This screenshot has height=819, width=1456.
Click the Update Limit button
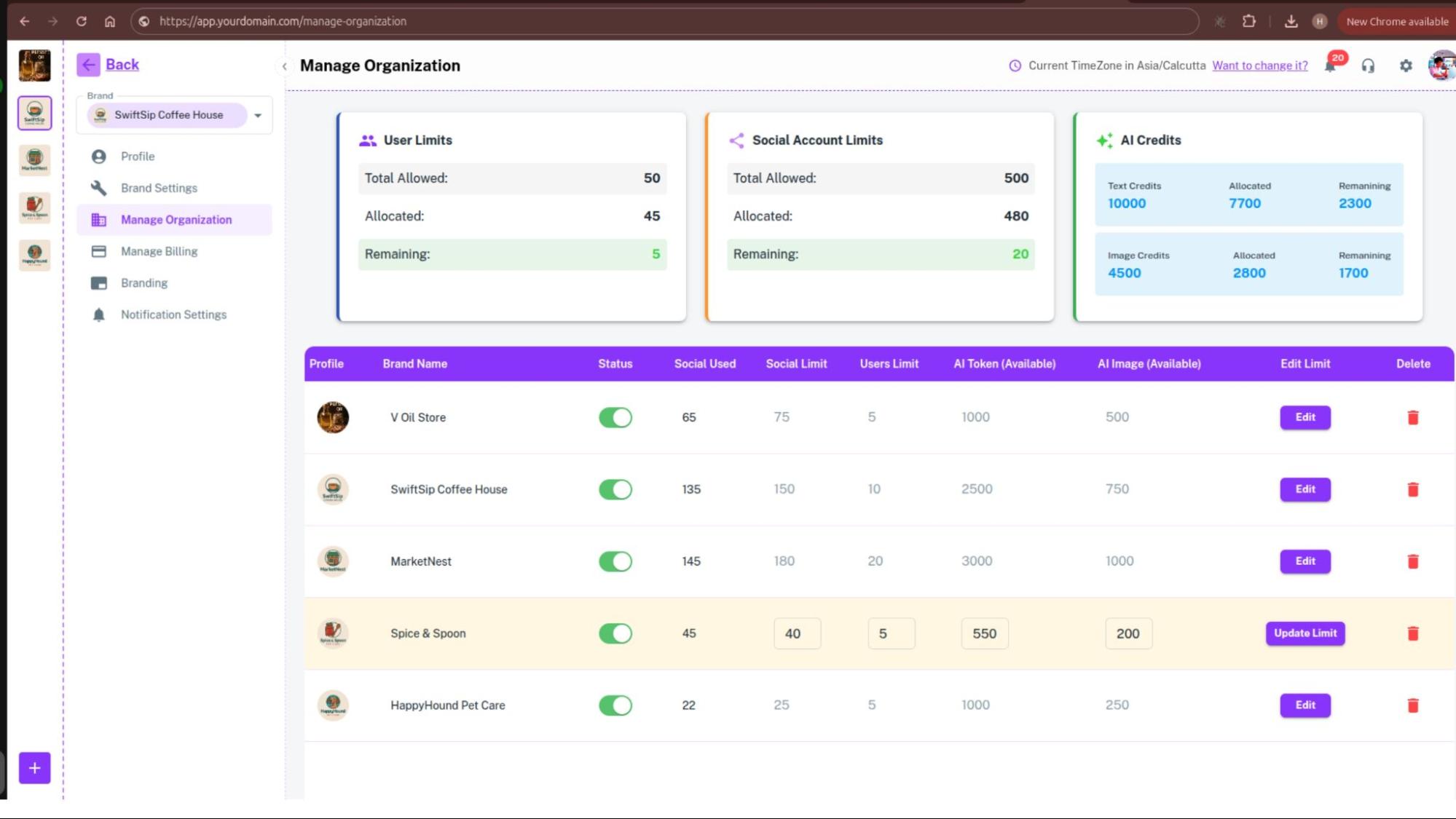click(1305, 633)
